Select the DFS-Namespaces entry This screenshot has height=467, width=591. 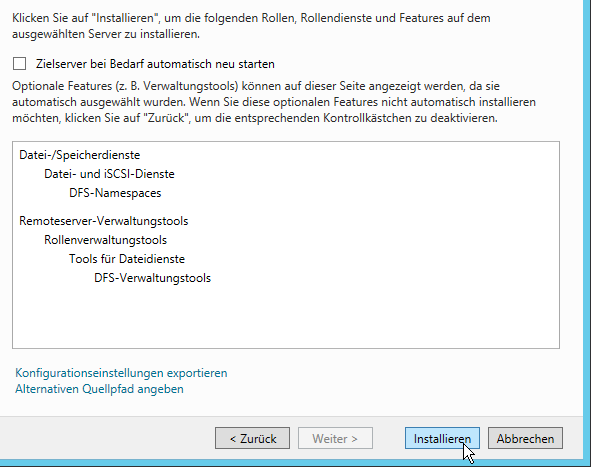coord(115,193)
